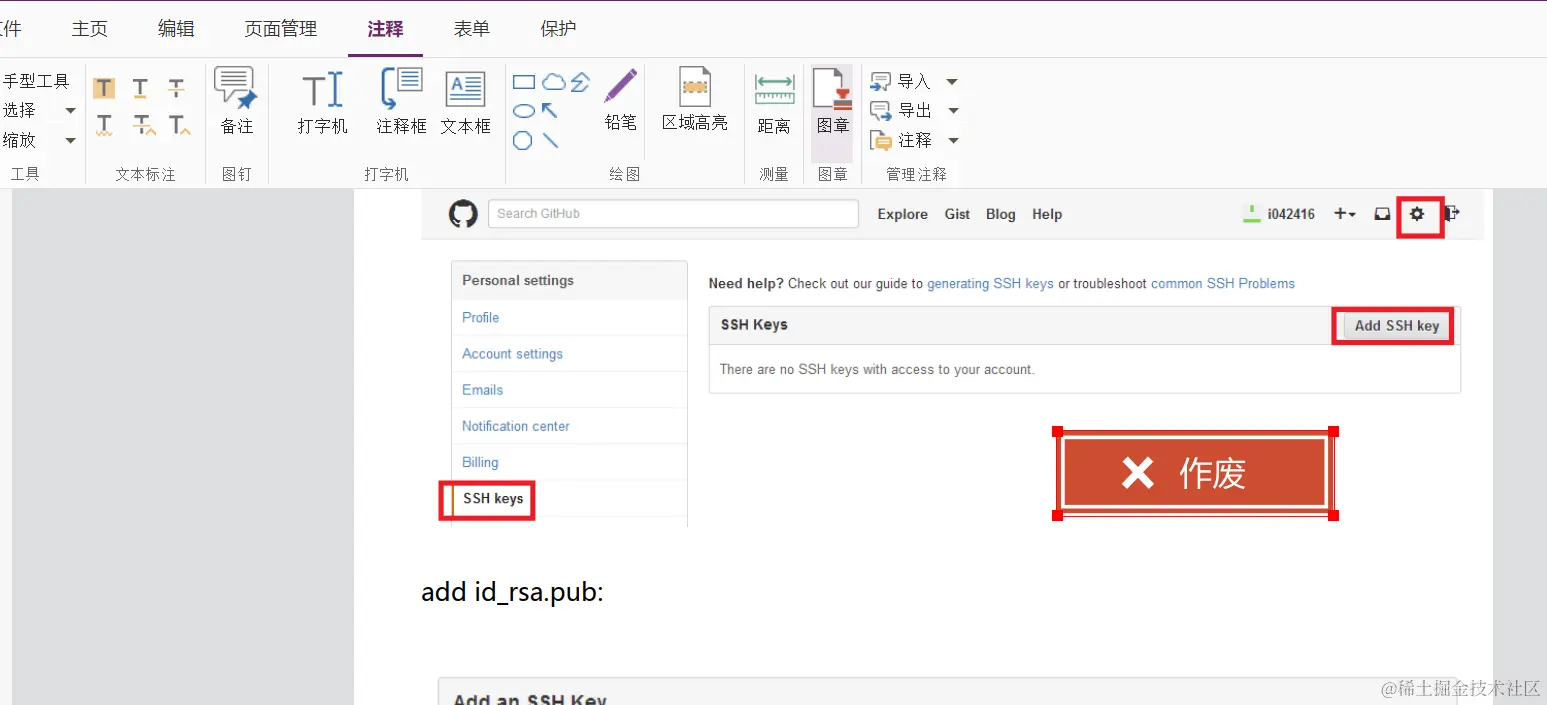
Task: Expand the 导出 dropdown arrow
Action: click(952, 111)
